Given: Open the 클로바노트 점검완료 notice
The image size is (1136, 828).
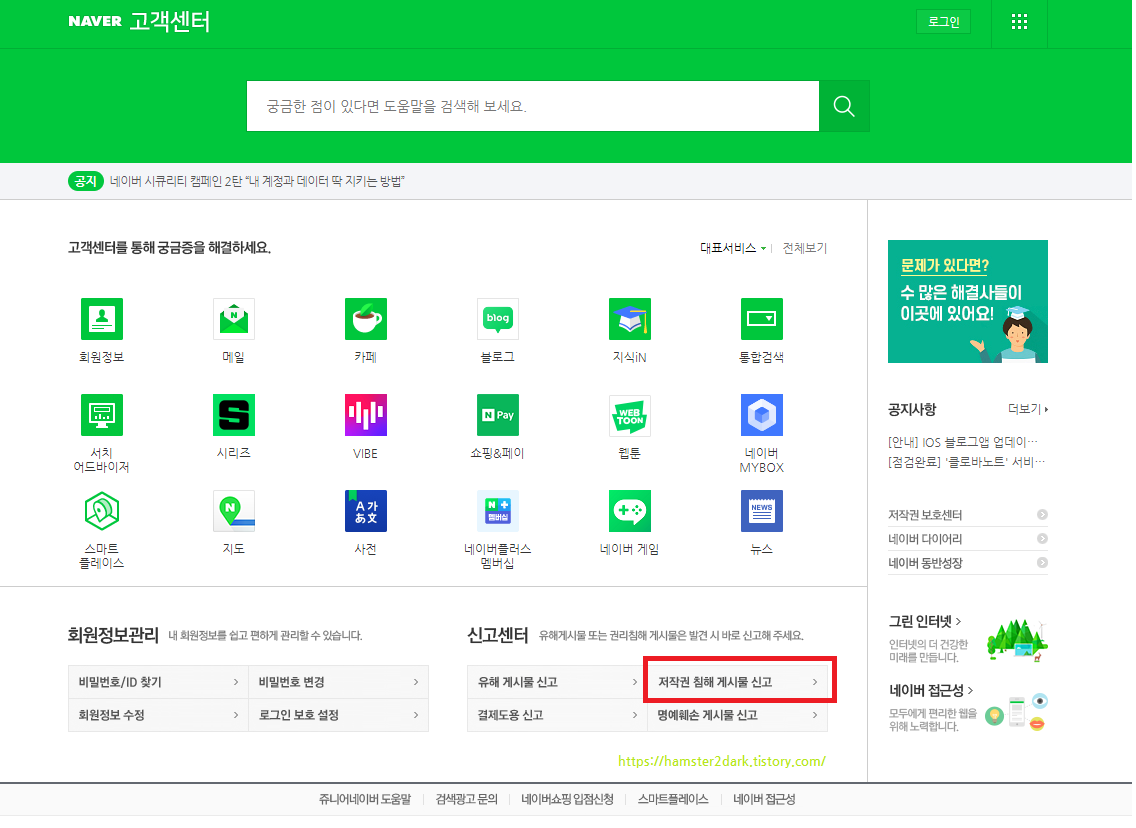Looking at the screenshot, I should 966,463.
